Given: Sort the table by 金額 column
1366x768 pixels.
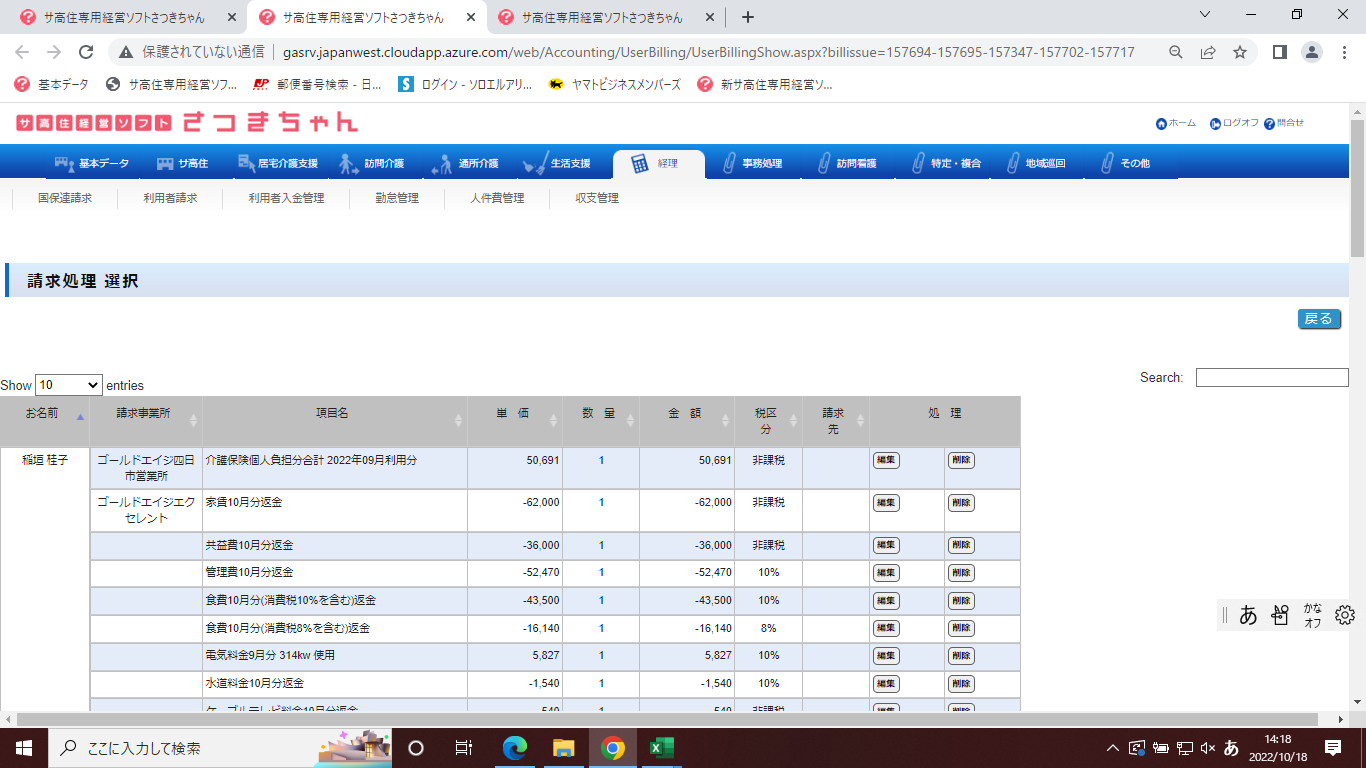Looking at the screenshot, I should pyautogui.click(x=685, y=414).
